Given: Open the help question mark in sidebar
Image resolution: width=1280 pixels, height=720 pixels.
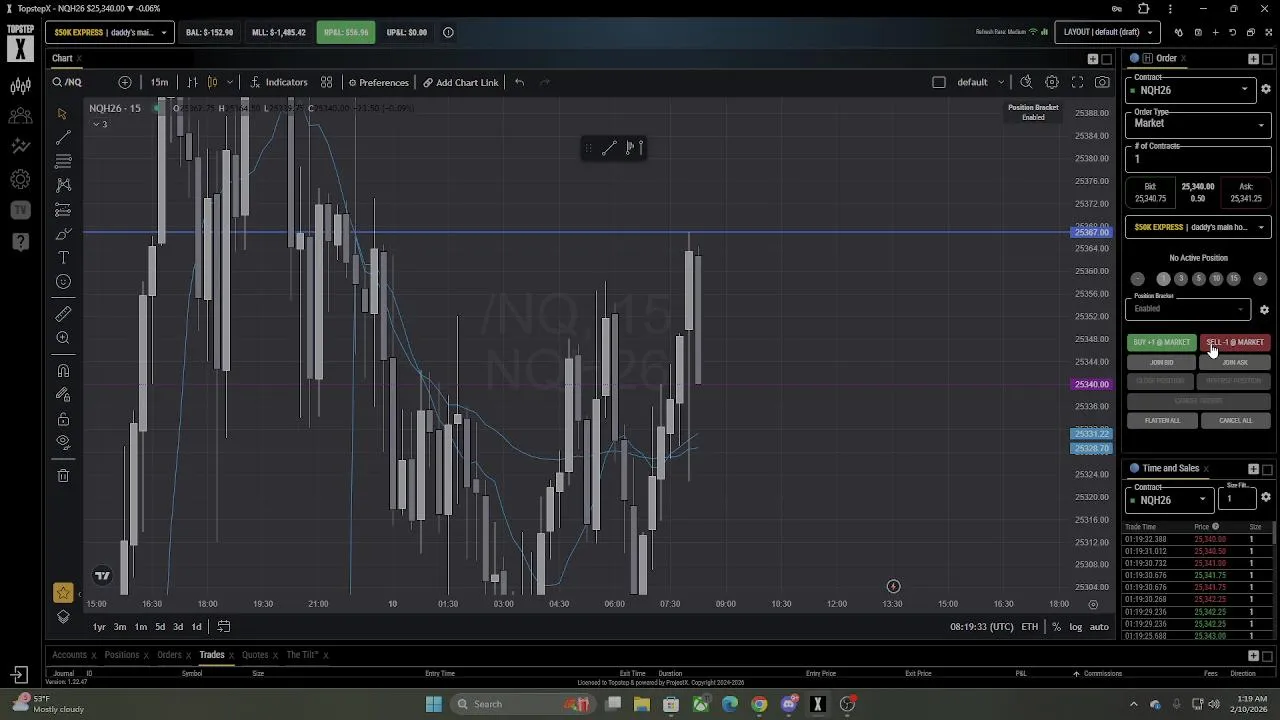Looking at the screenshot, I should tap(20, 242).
